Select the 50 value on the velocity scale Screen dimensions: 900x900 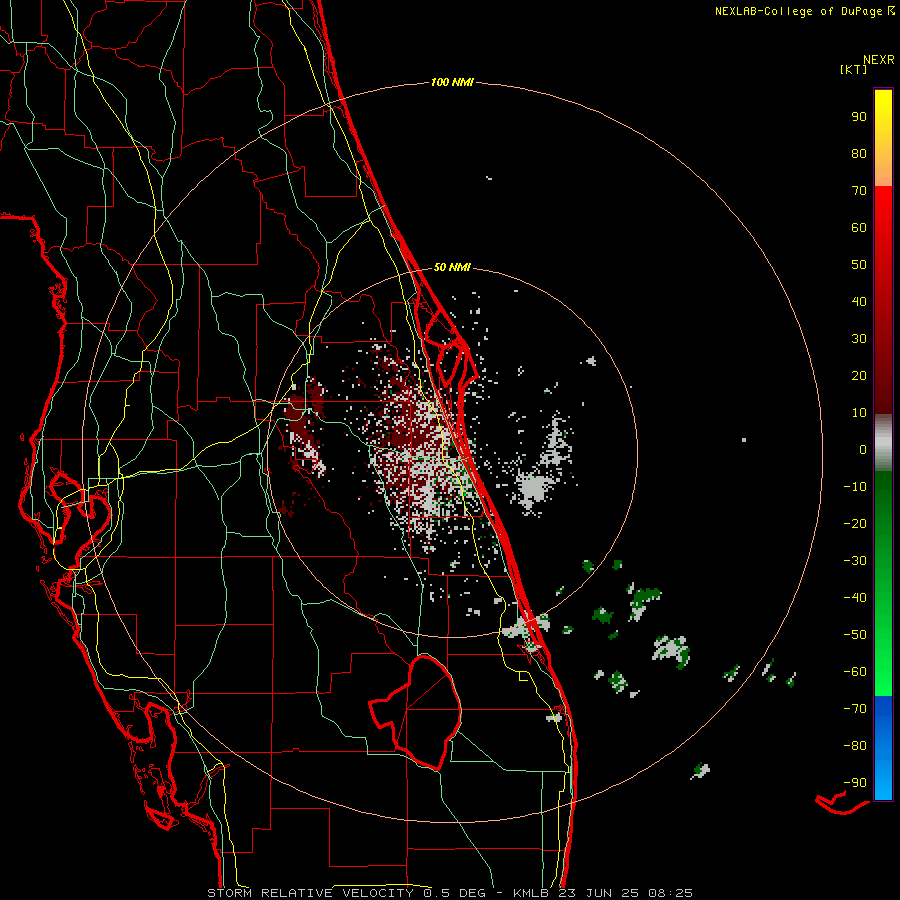(859, 265)
